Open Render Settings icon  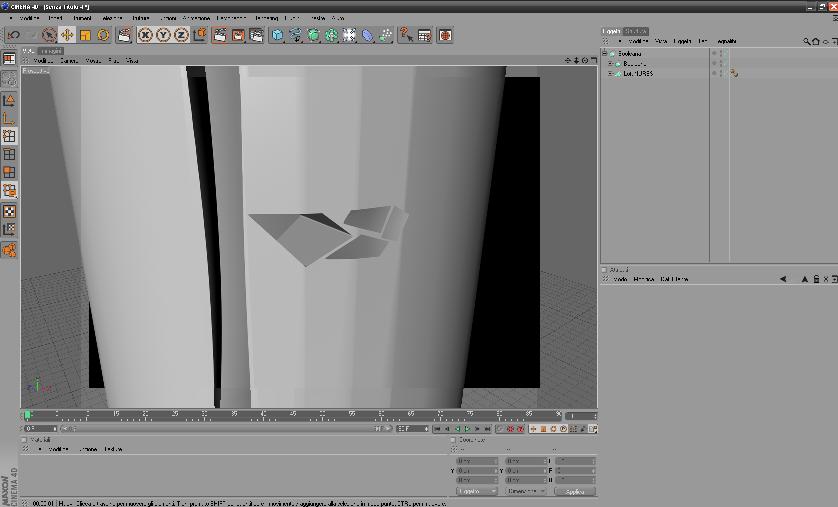pos(256,35)
